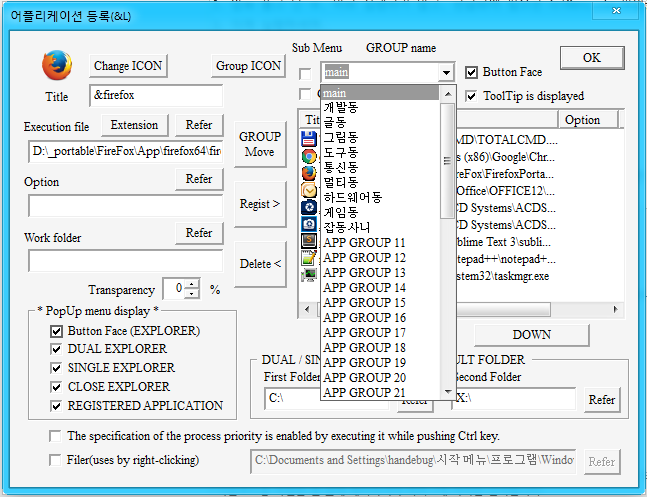Click the Regist > button
Screen dimensions: 647x497
260,204
